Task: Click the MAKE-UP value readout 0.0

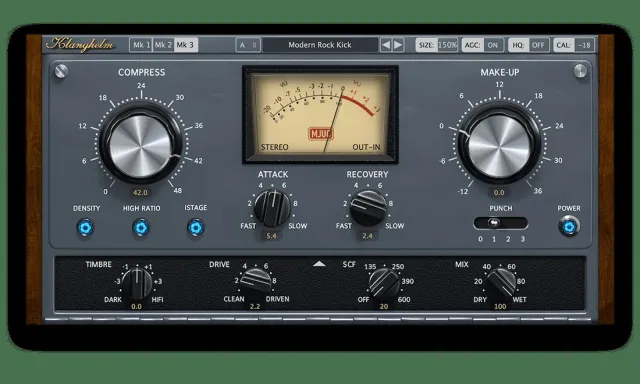Action: tap(499, 192)
